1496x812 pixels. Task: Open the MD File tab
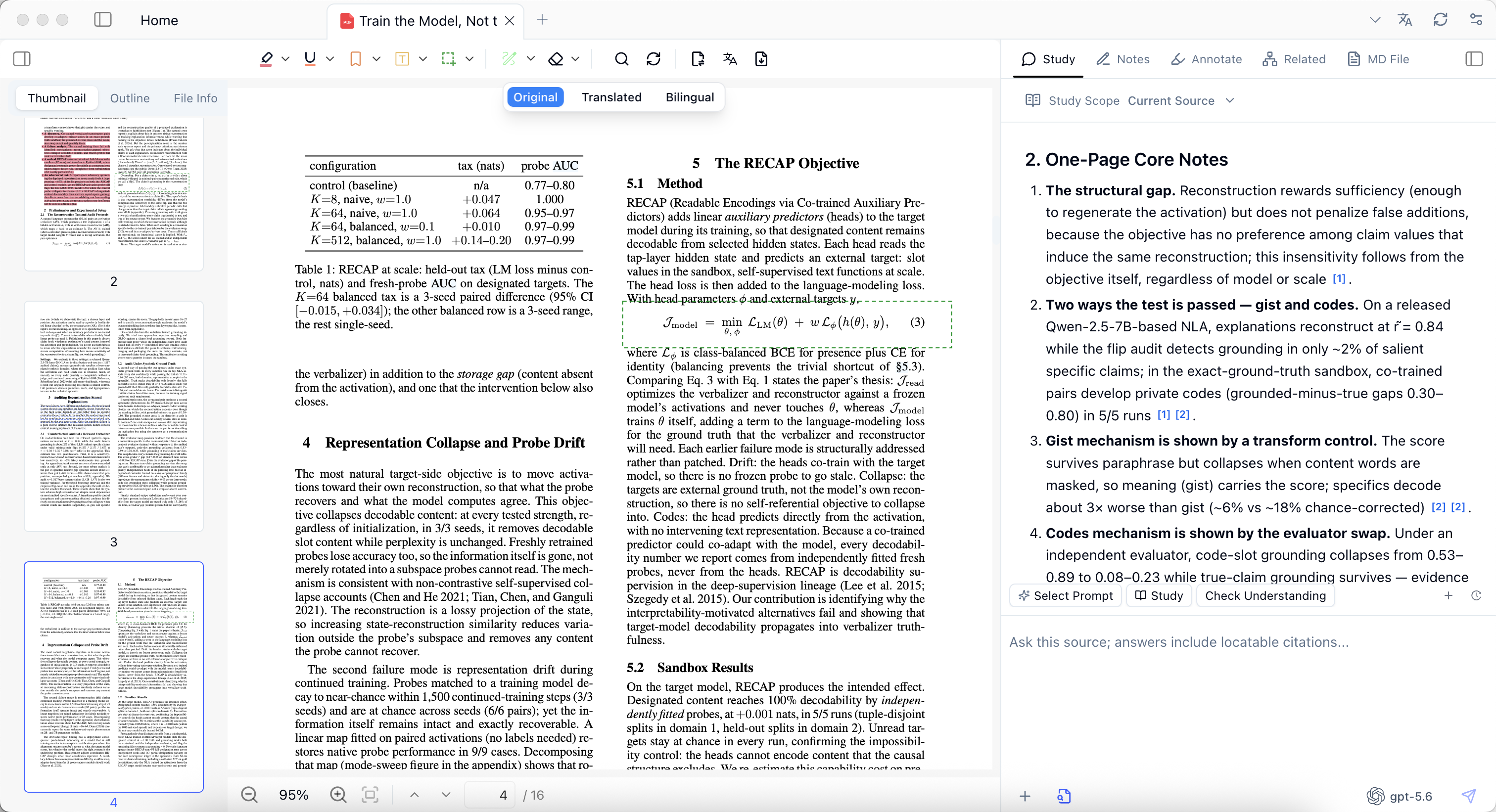(1378, 59)
